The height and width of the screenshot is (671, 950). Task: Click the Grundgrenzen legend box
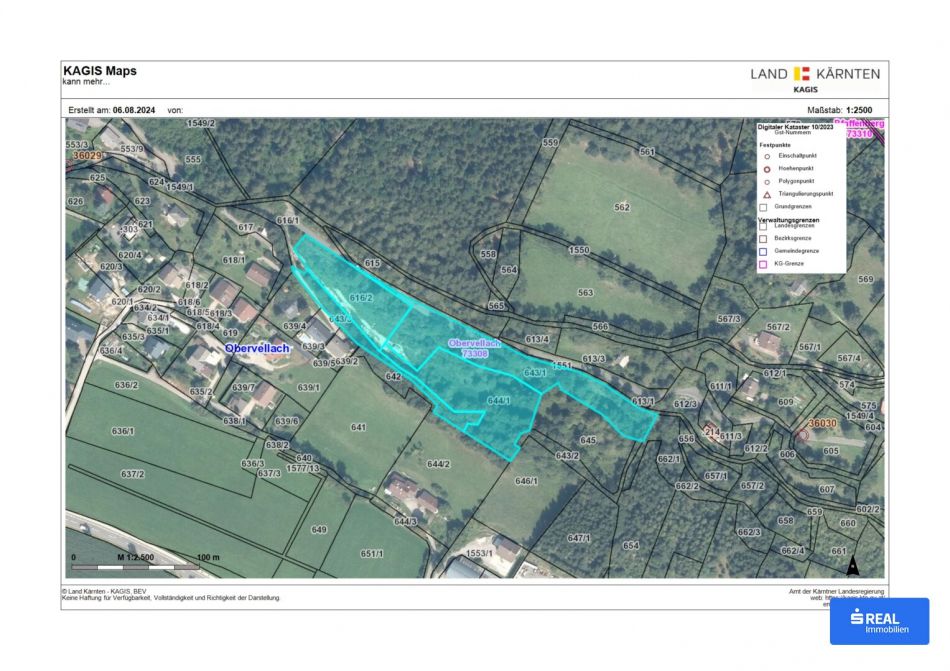[x=764, y=207]
